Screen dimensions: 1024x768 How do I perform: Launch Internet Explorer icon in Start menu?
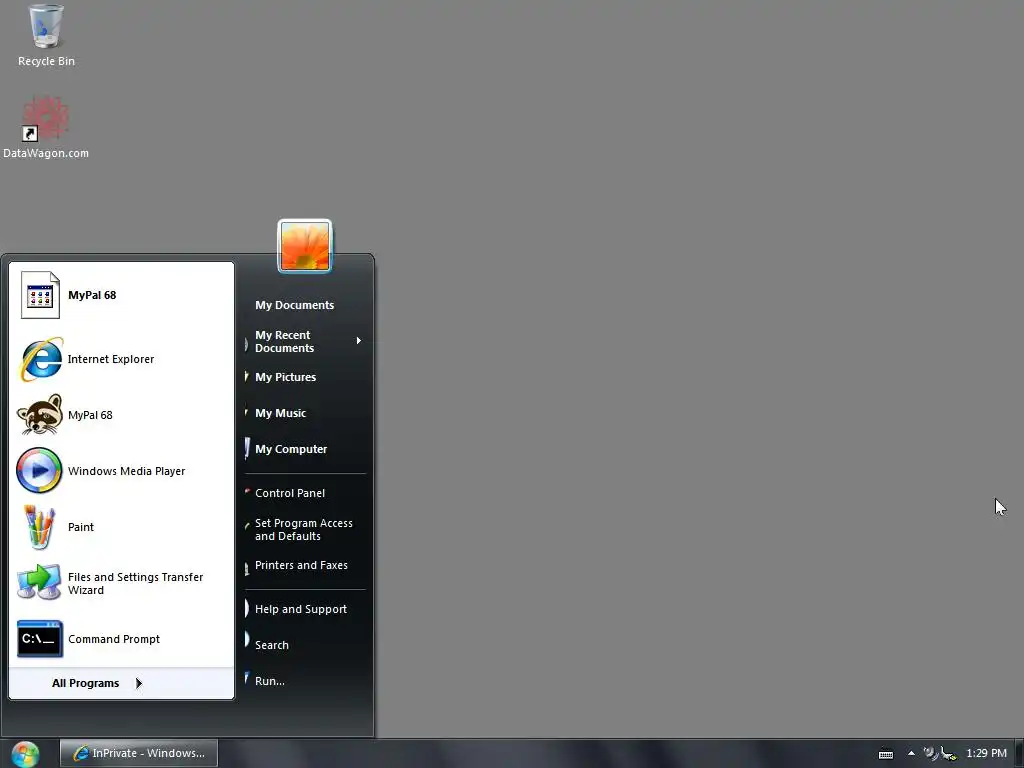click(40, 359)
